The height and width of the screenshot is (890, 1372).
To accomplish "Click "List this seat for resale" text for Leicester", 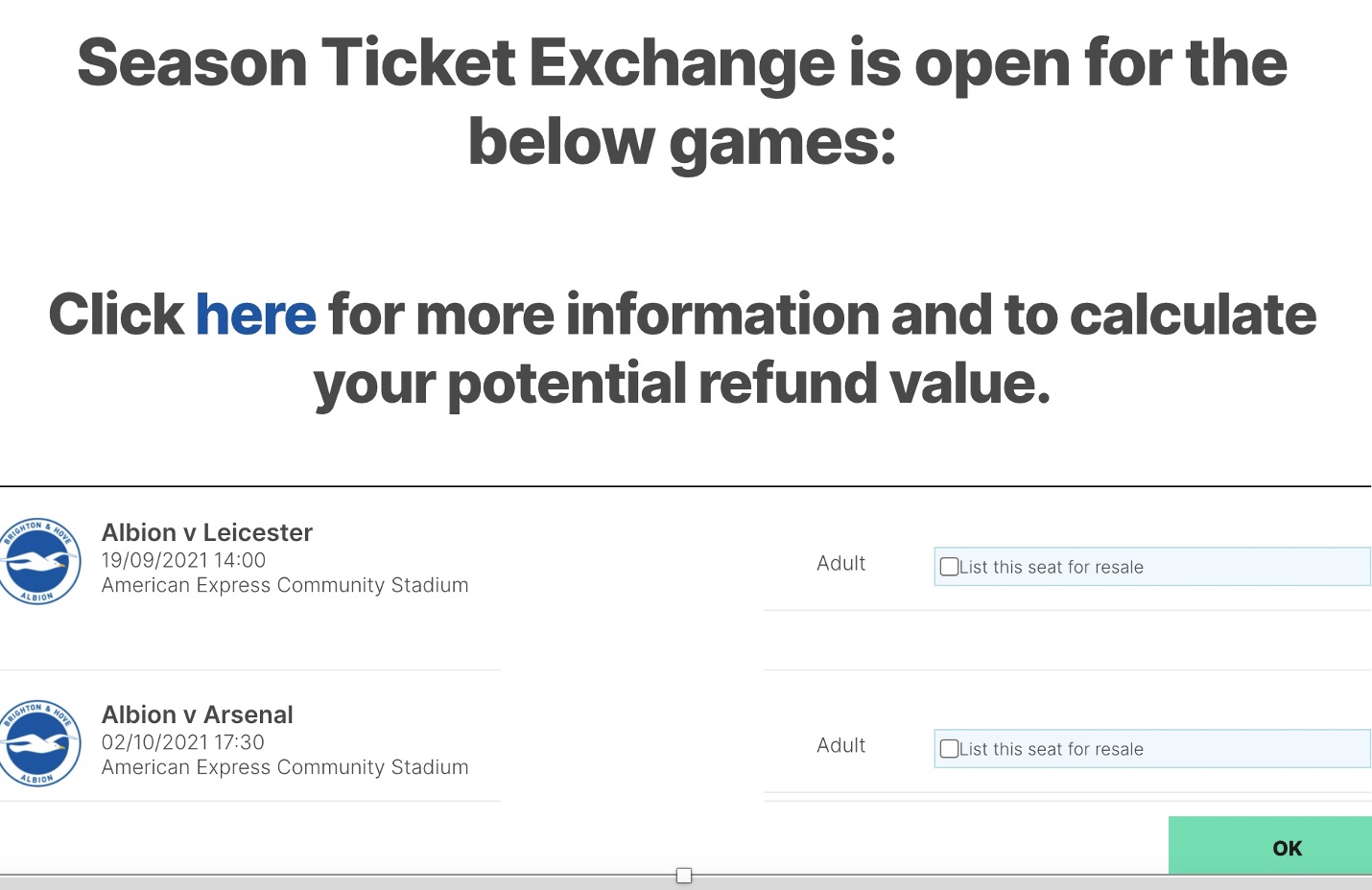I will (1052, 567).
